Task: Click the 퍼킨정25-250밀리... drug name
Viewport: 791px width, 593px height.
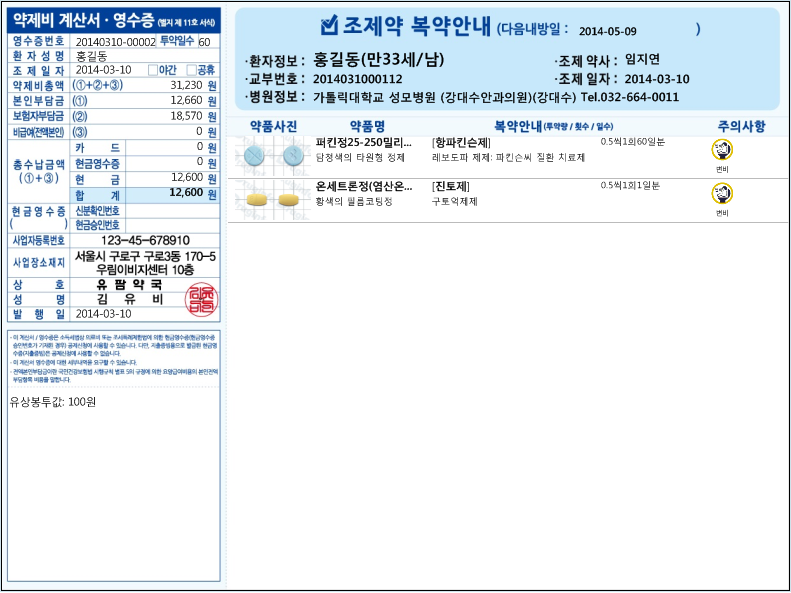Action: 363,143
